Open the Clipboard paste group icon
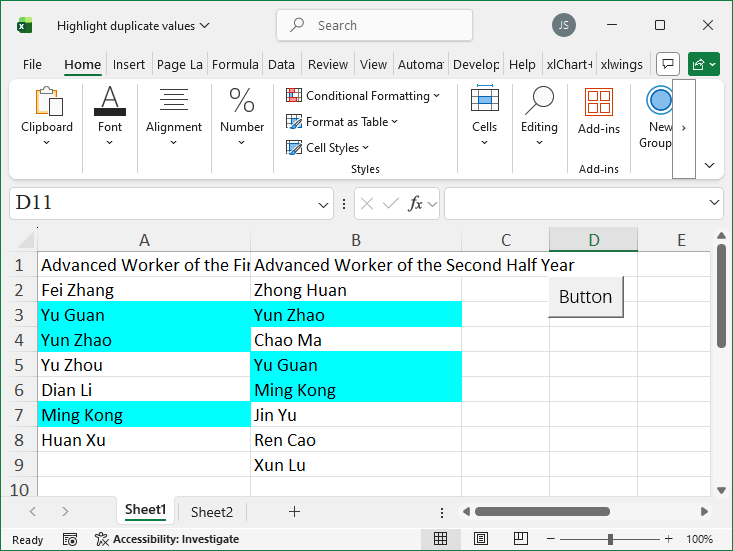This screenshot has width=733, height=551. tap(47, 102)
